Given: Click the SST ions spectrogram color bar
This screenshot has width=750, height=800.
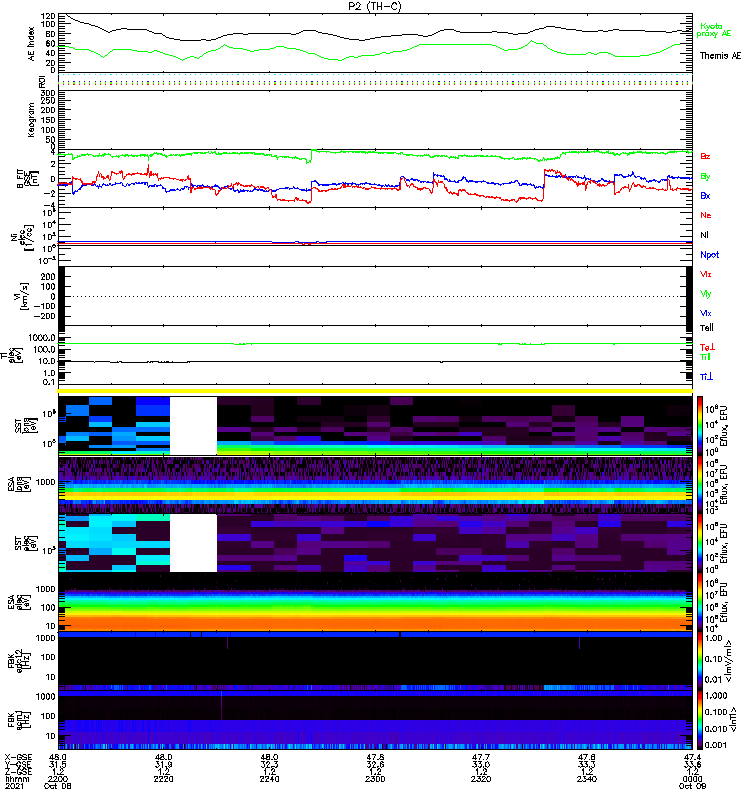Looking at the screenshot, I should point(700,426).
